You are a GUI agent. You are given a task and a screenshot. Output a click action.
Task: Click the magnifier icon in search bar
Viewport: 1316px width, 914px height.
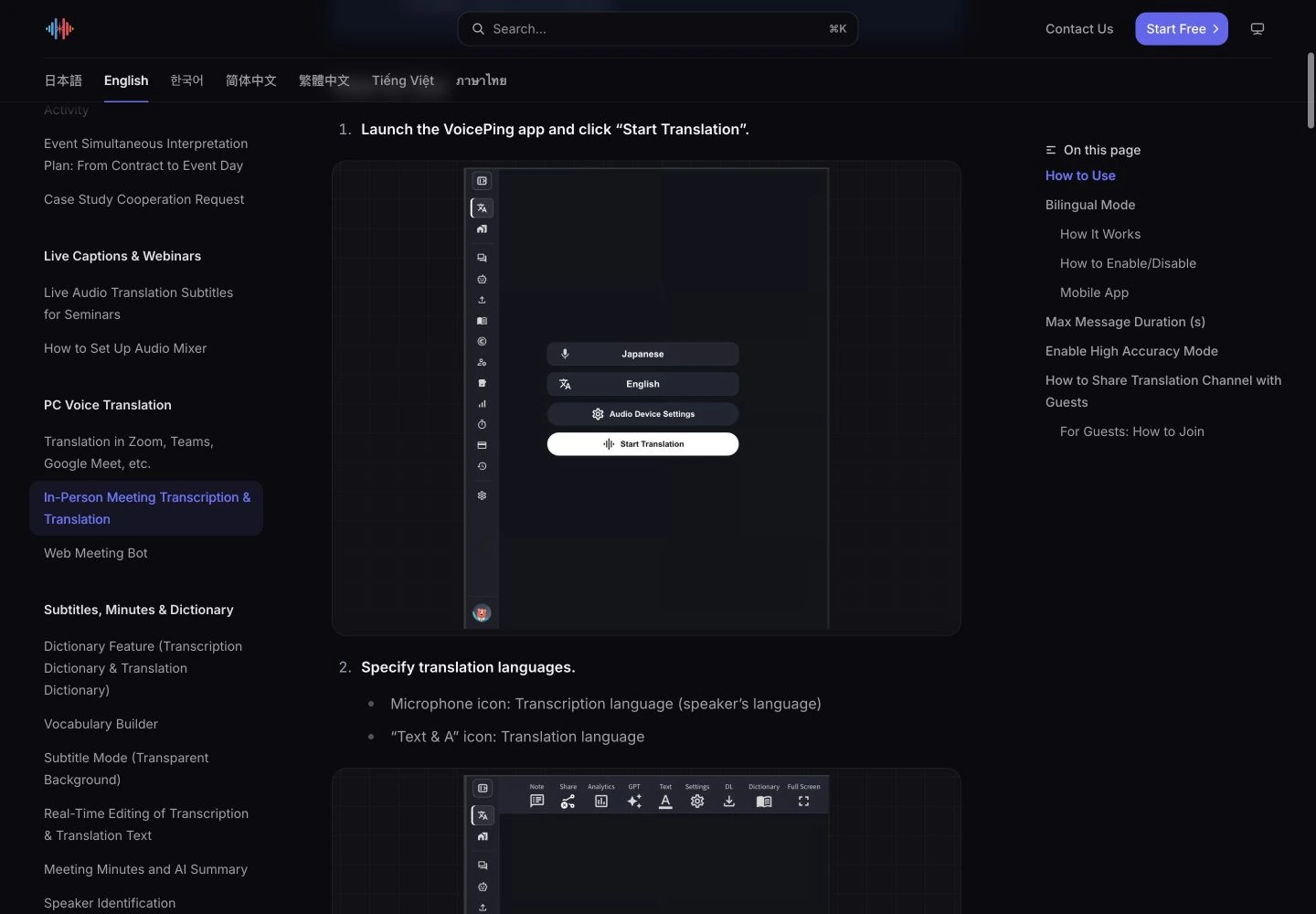point(478,29)
